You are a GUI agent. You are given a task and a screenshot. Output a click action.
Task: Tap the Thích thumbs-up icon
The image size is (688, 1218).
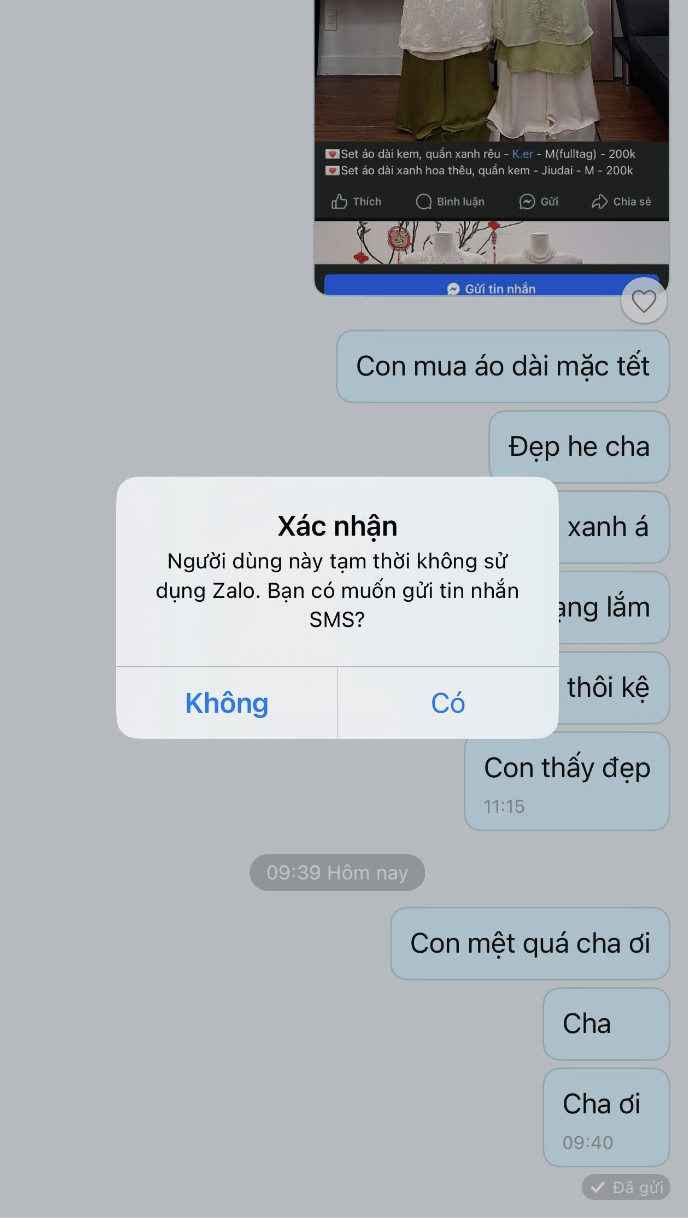[340, 202]
